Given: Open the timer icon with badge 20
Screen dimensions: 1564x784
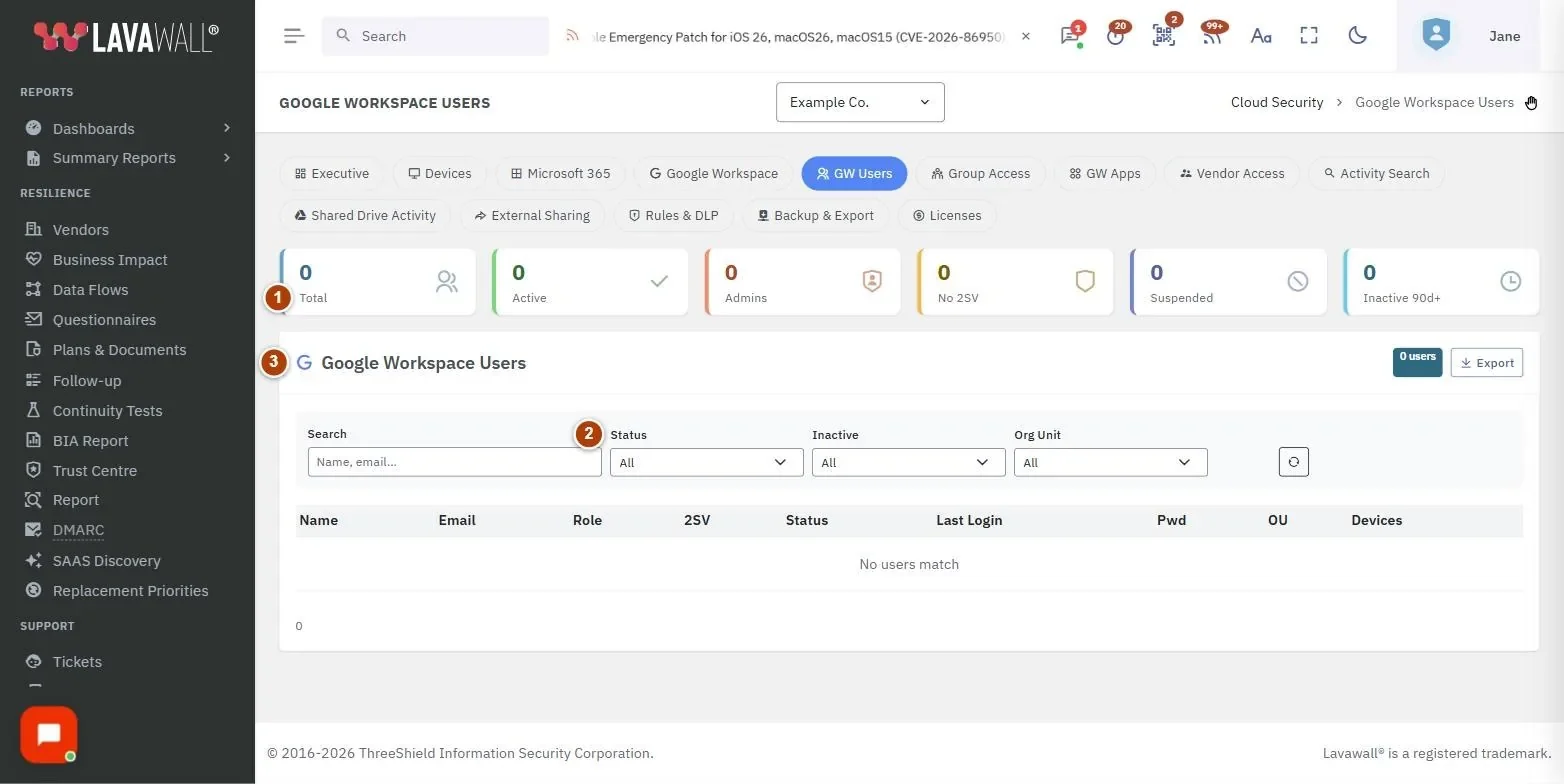Looking at the screenshot, I should [x=1116, y=36].
